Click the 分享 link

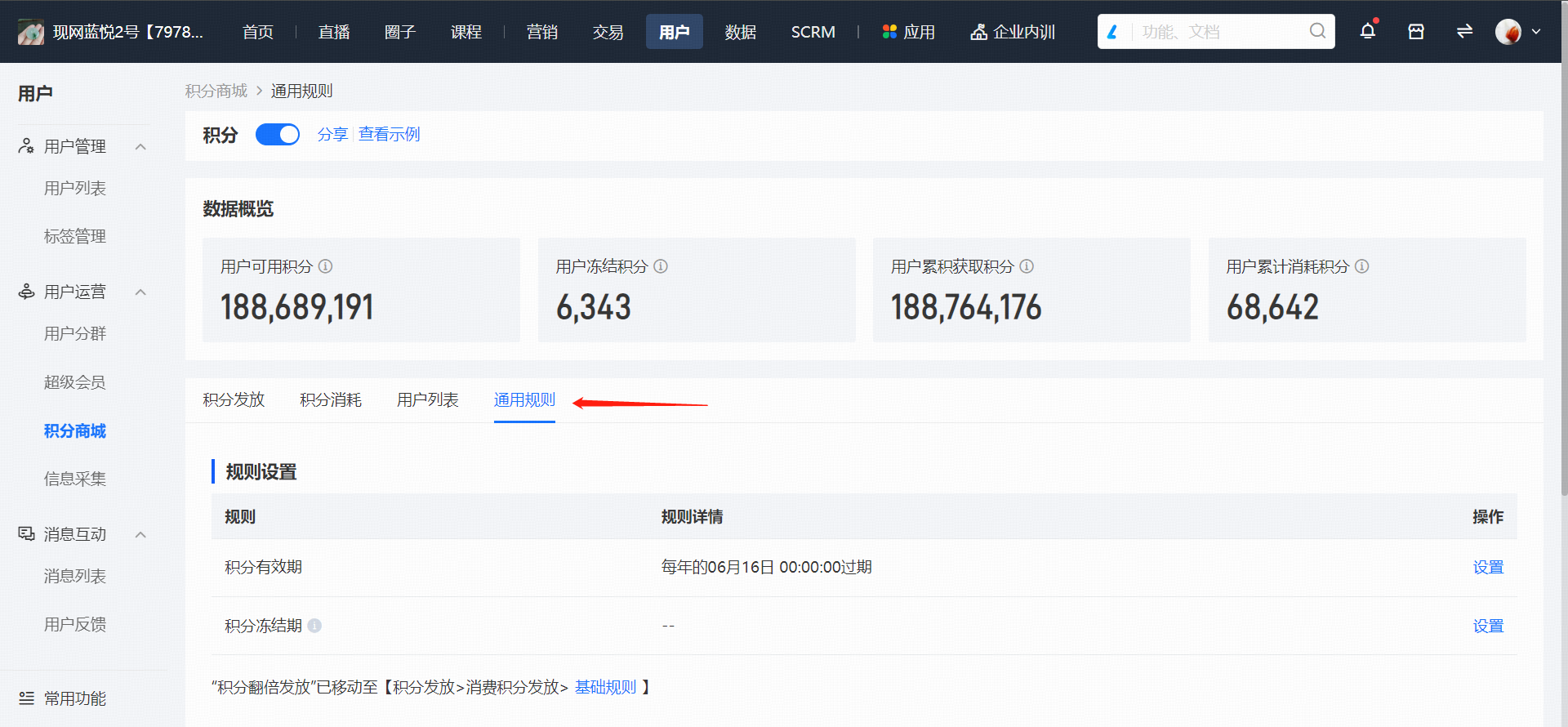(x=332, y=134)
